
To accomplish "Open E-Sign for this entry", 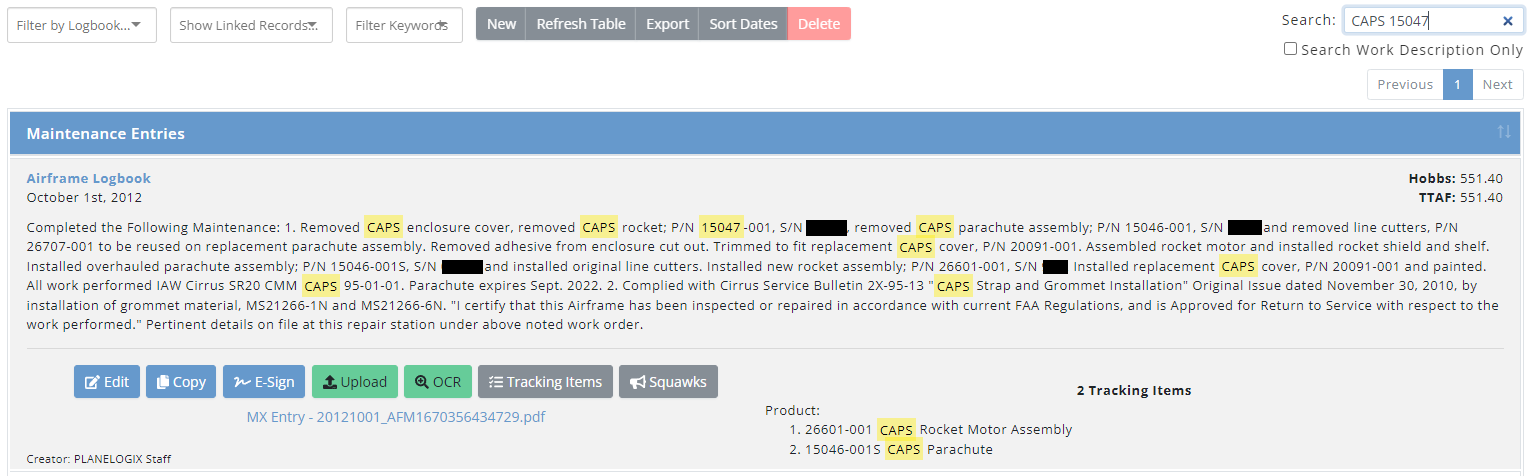I will coord(264,382).
